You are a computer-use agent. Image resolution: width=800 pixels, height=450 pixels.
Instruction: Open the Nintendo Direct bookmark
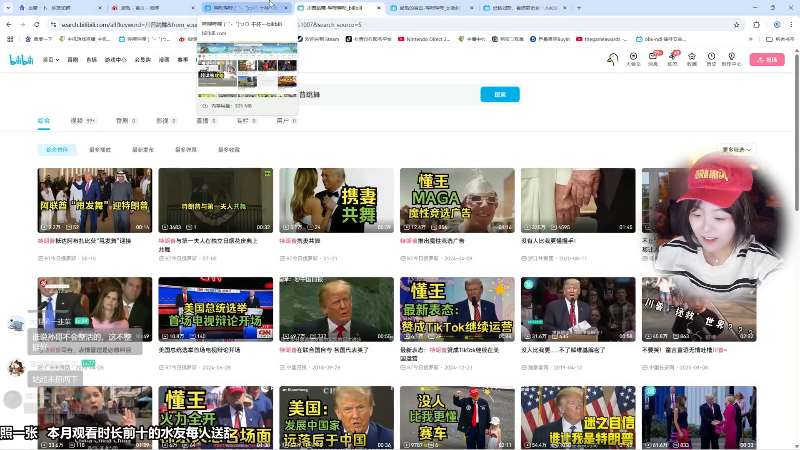[x=424, y=39]
